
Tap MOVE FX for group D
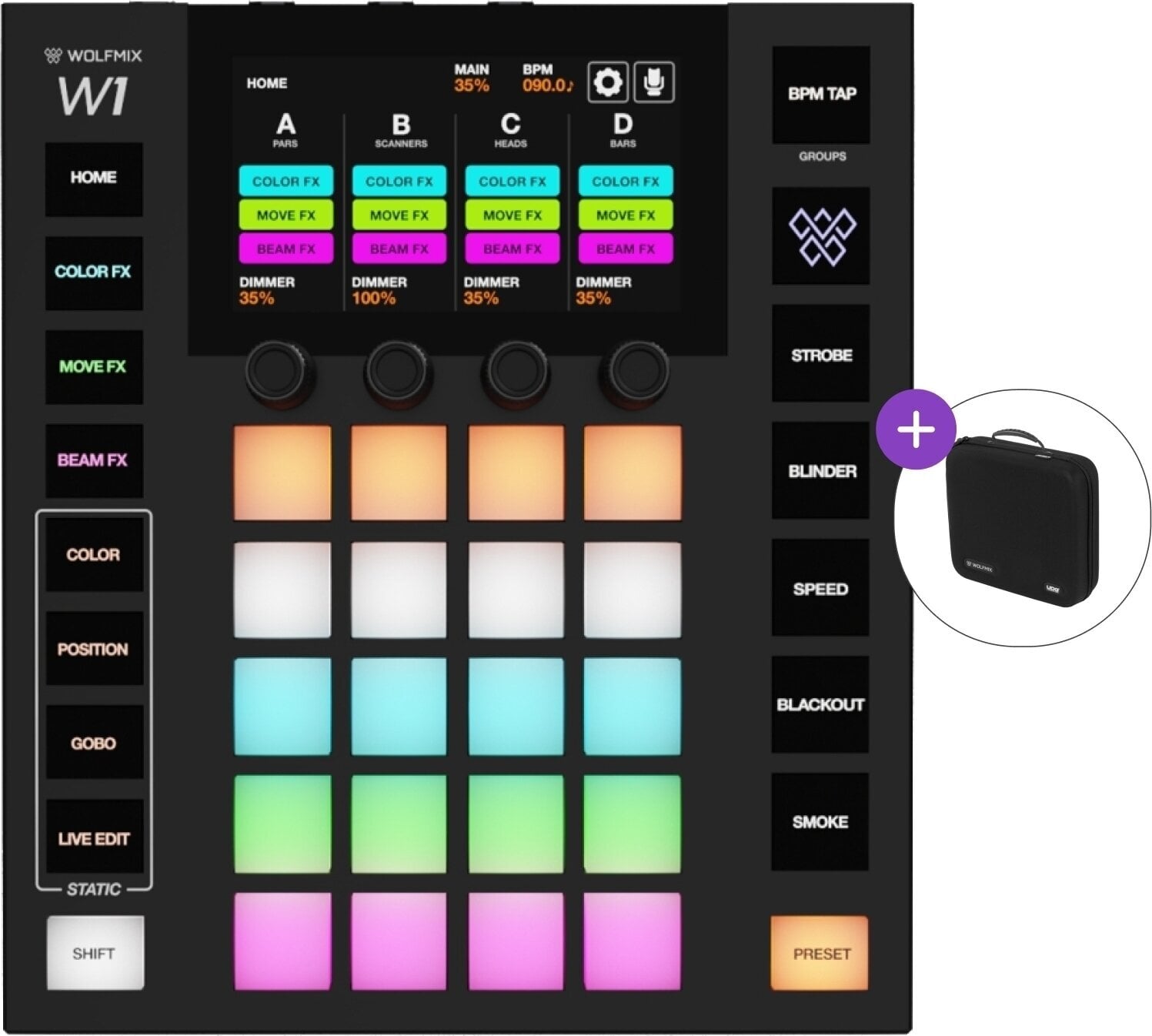pyautogui.click(x=626, y=216)
